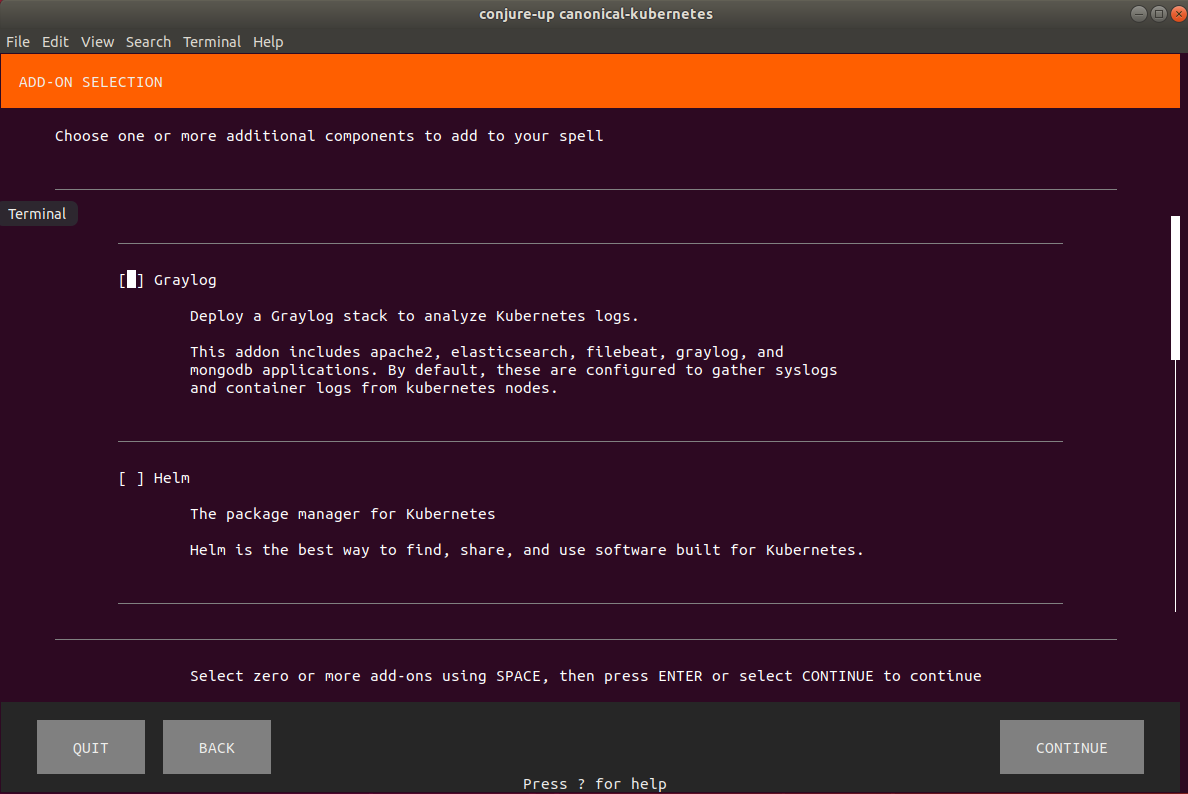Open the Edit menu
Viewport: 1188px width, 794px height.
pyautogui.click(x=55, y=42)
